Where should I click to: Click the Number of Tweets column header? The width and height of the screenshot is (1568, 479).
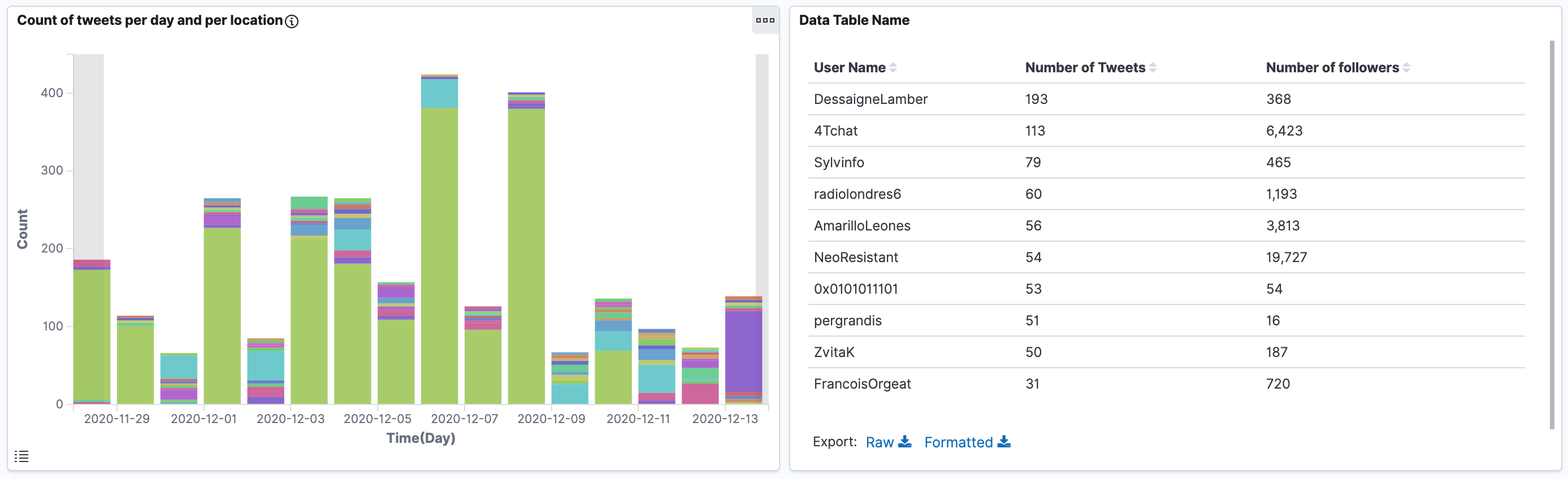click(1085, 68)
